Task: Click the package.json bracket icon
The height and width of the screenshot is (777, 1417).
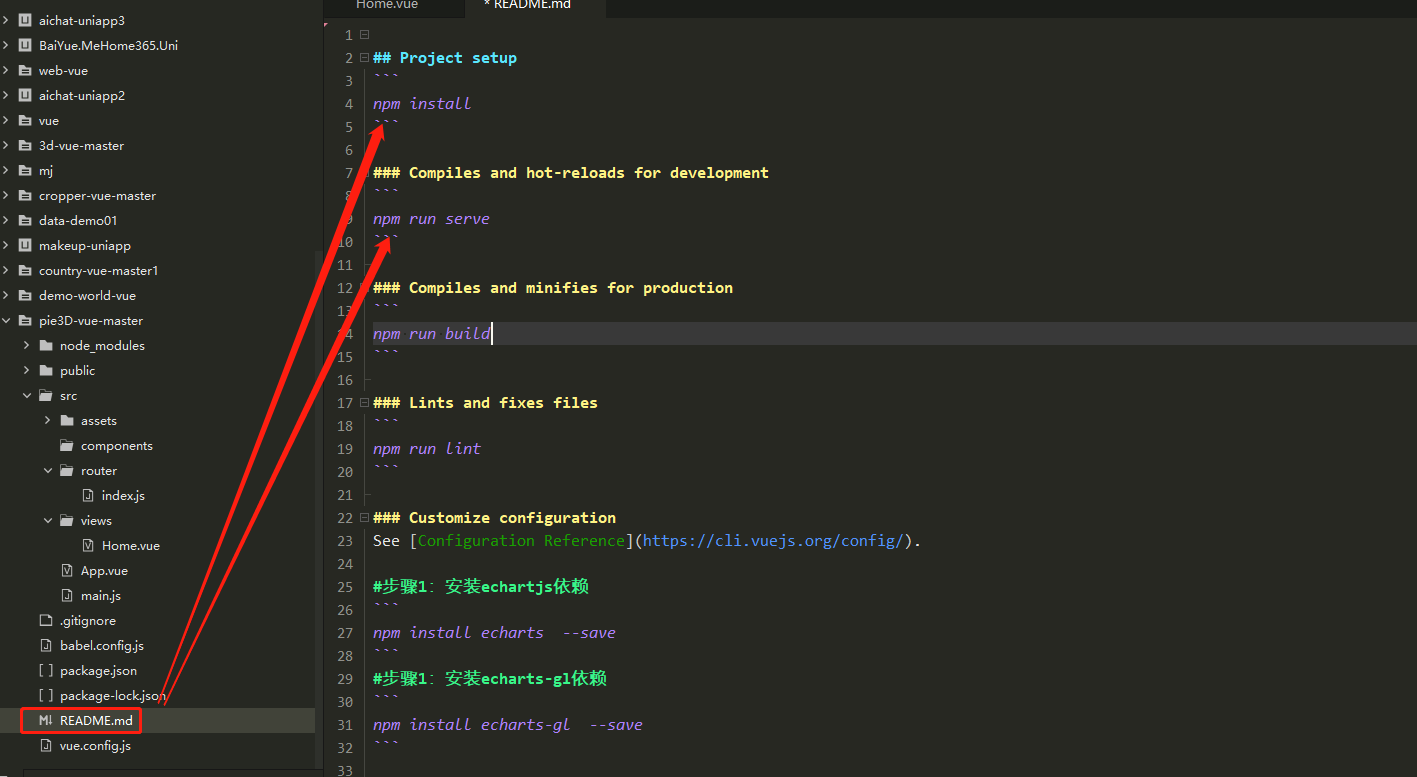Action: coord(45,670)
